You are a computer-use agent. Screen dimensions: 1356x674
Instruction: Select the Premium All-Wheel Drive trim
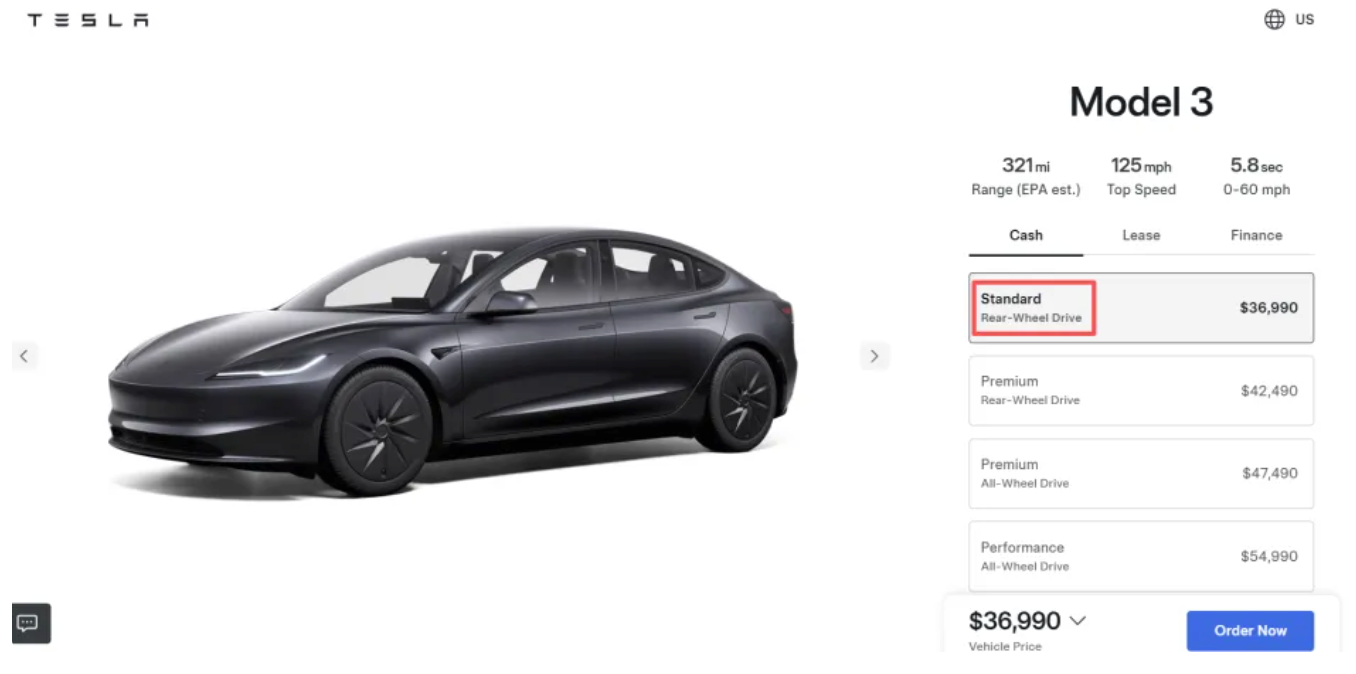point(1140,473)
